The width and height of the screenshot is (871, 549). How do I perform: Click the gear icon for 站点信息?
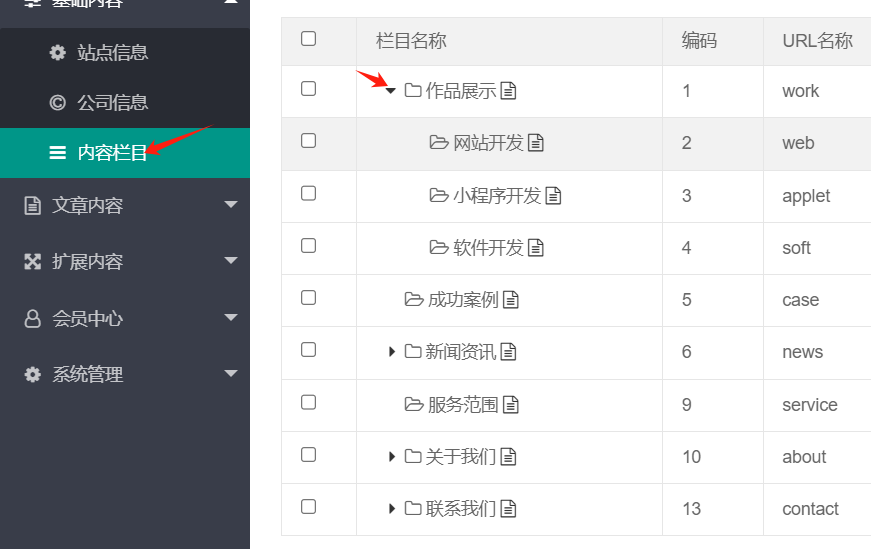(x=58, y=52)
